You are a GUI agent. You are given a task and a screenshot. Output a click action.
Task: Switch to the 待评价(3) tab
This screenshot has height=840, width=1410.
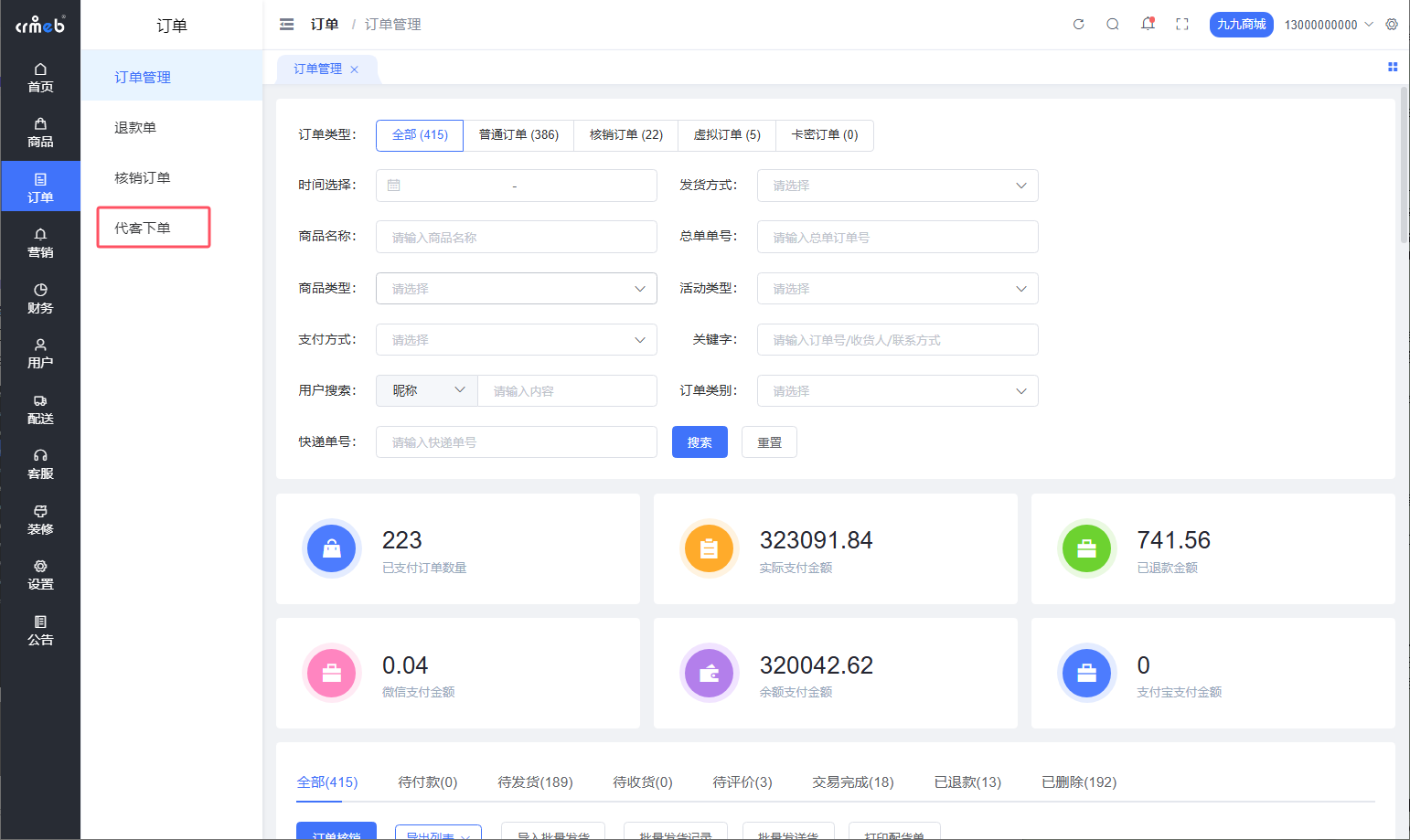(742, 782)
